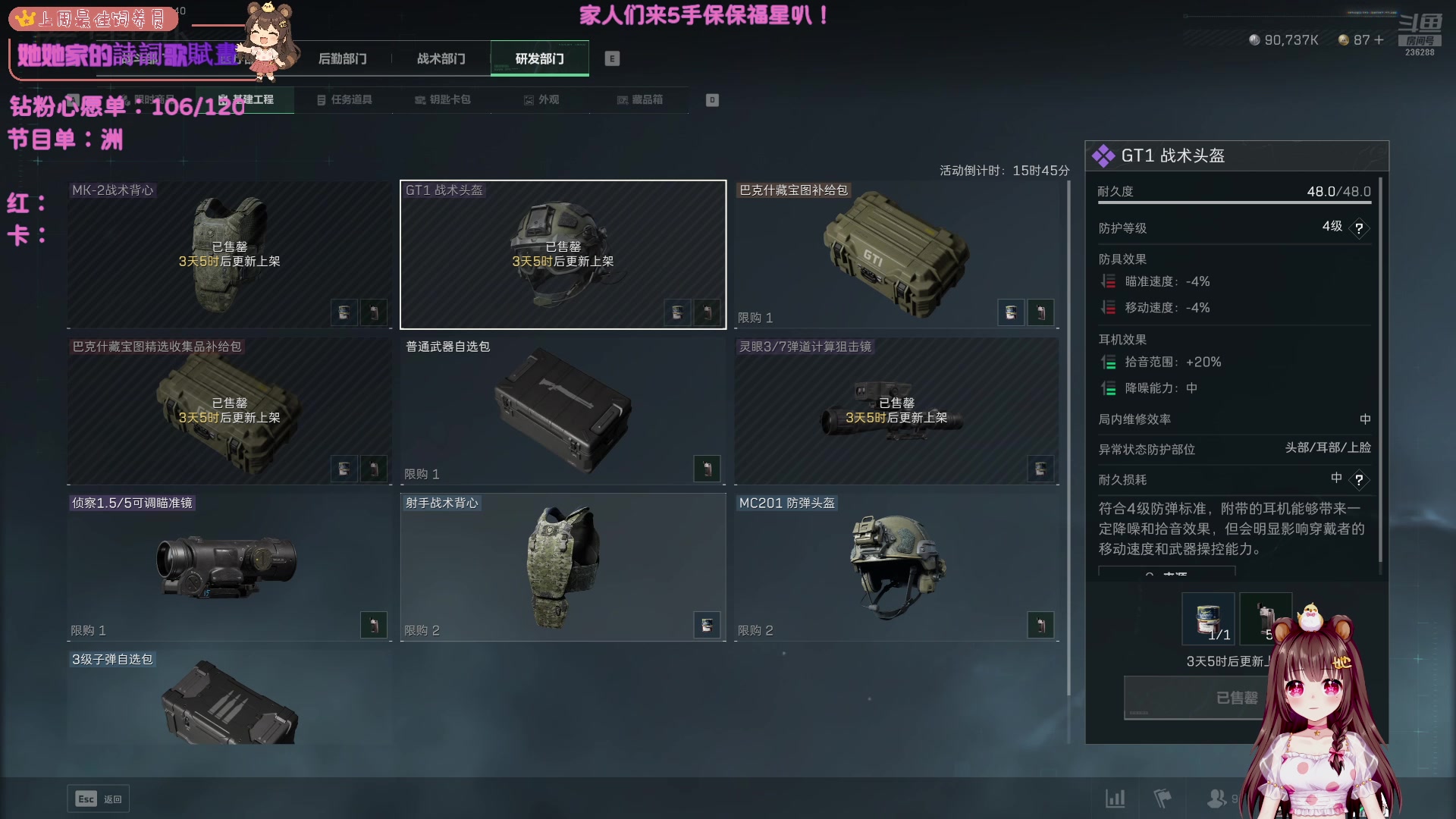Select the 普通武器自选包 item card
The width and height of the screenshot is (1456, 819).
click(x=563, y=411)
